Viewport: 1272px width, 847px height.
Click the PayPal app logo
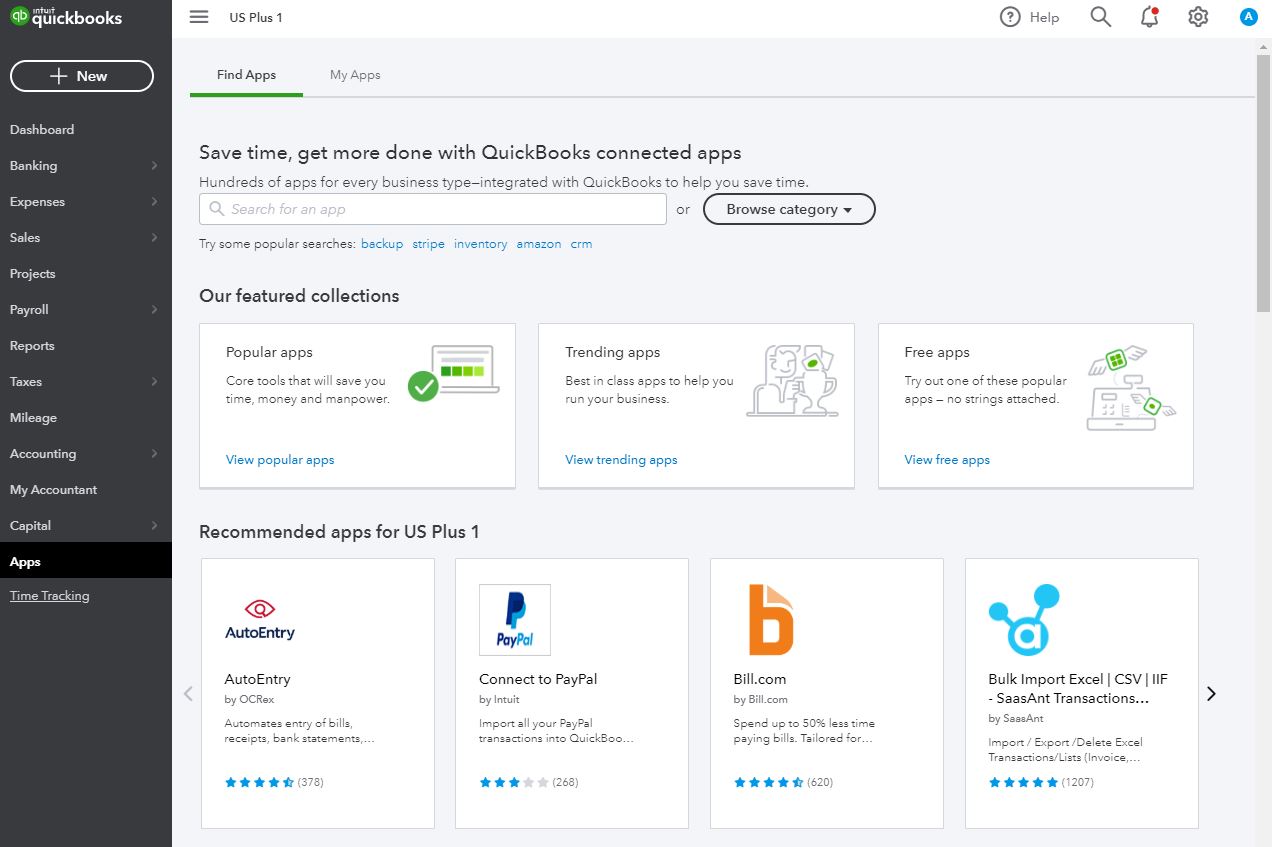click(x=514, y=620)
